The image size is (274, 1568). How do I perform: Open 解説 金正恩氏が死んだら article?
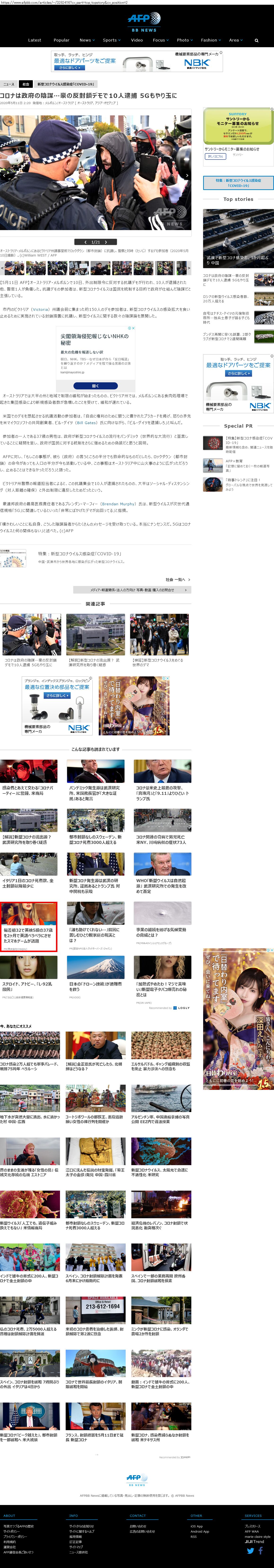pos(96,1051)
